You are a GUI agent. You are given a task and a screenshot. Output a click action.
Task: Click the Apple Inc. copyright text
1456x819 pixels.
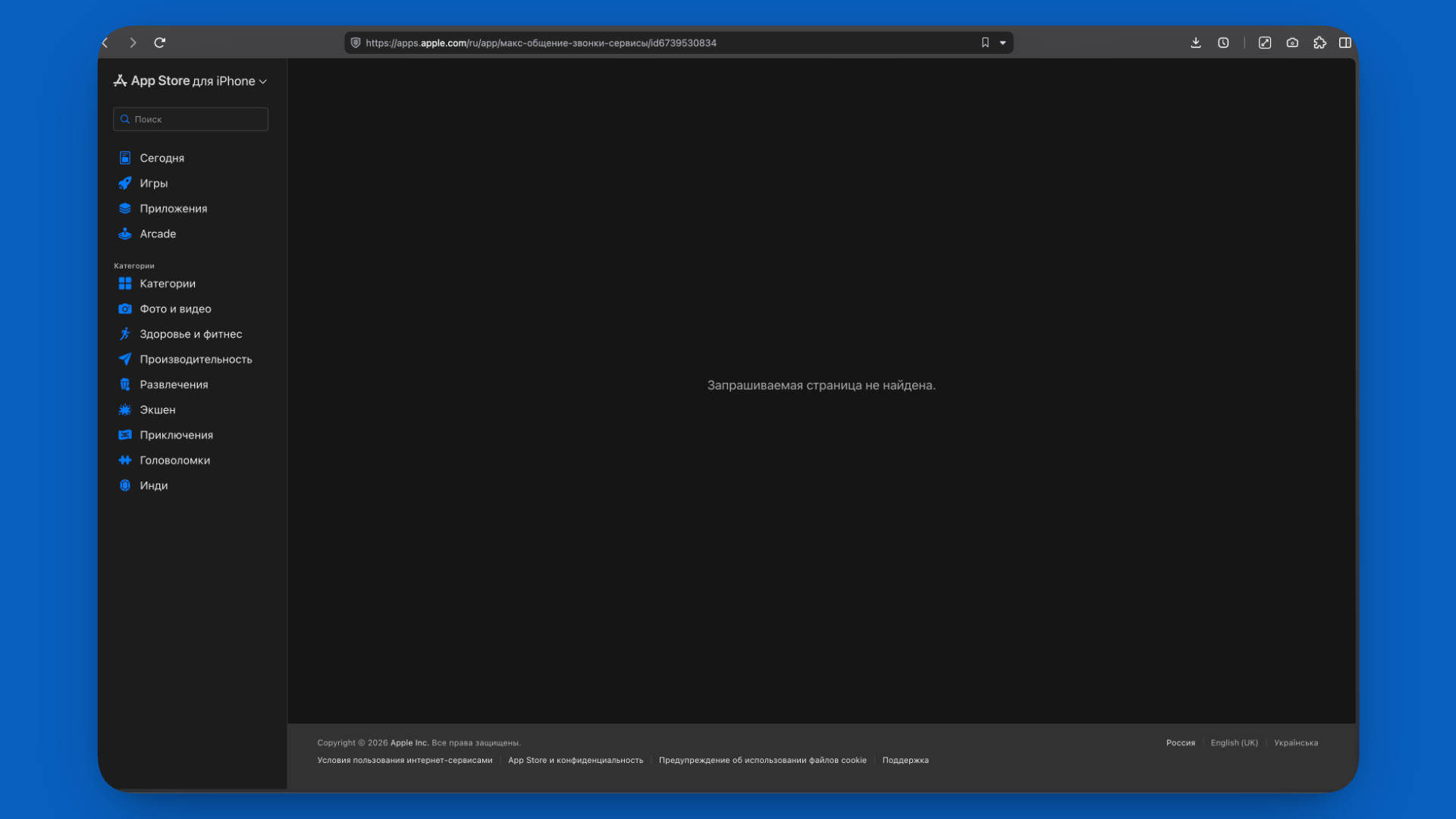point(409,742)
